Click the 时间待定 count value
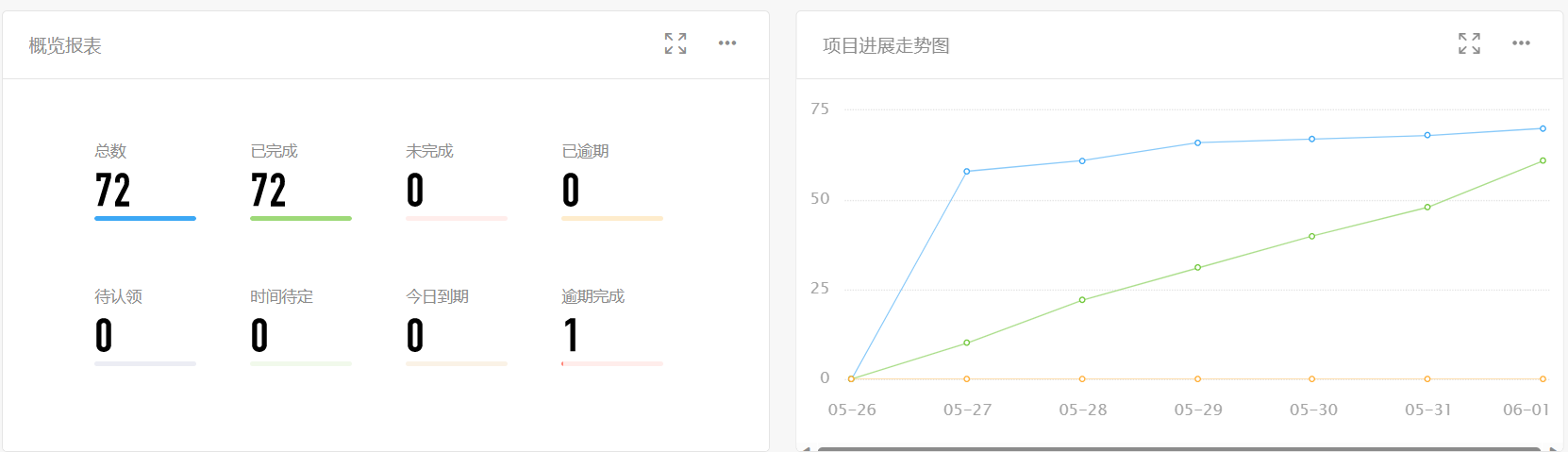This screenshot has width=1568, height=452. [259, 336]
